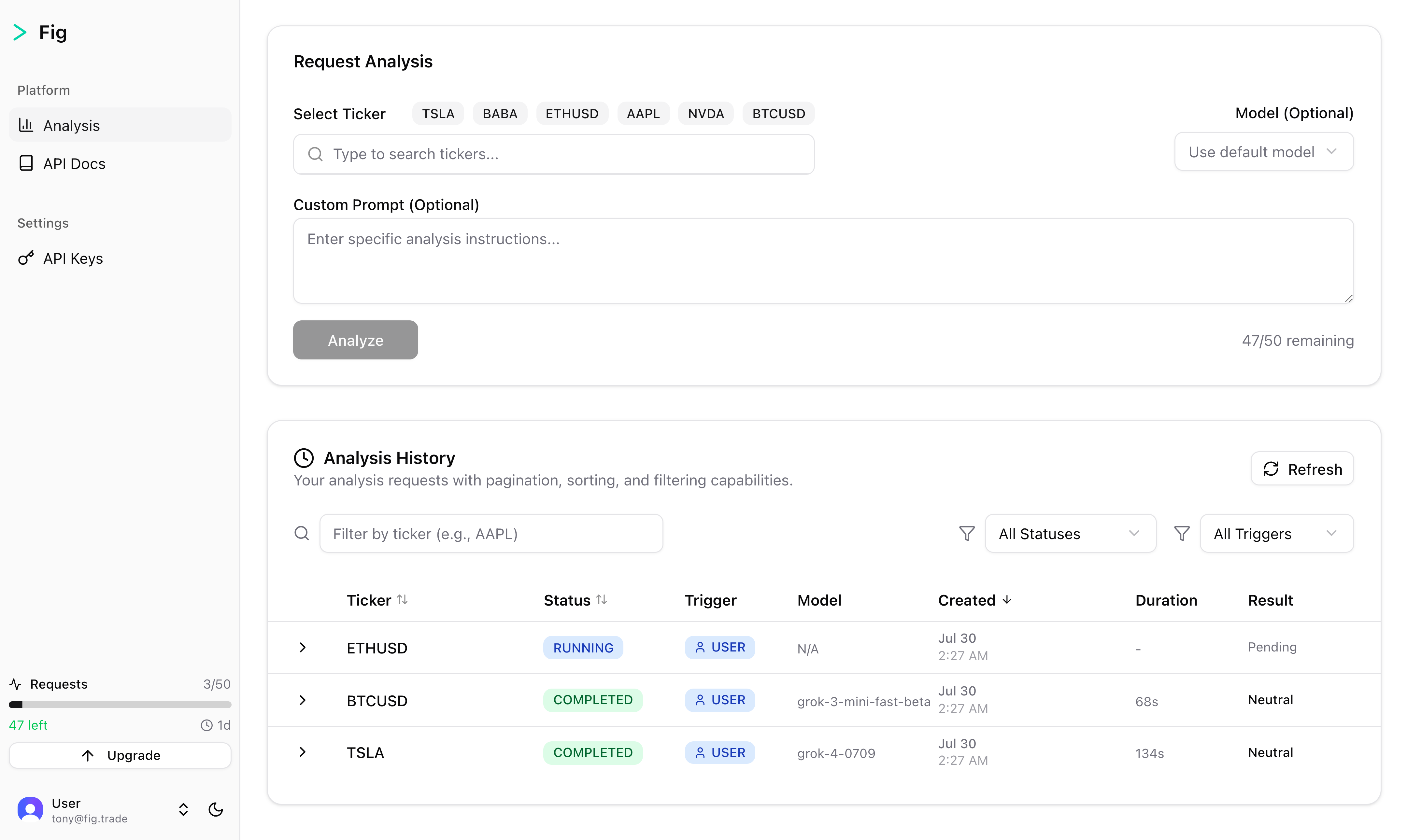Click the Analysis History clock icon

click(x=304, y=458)
